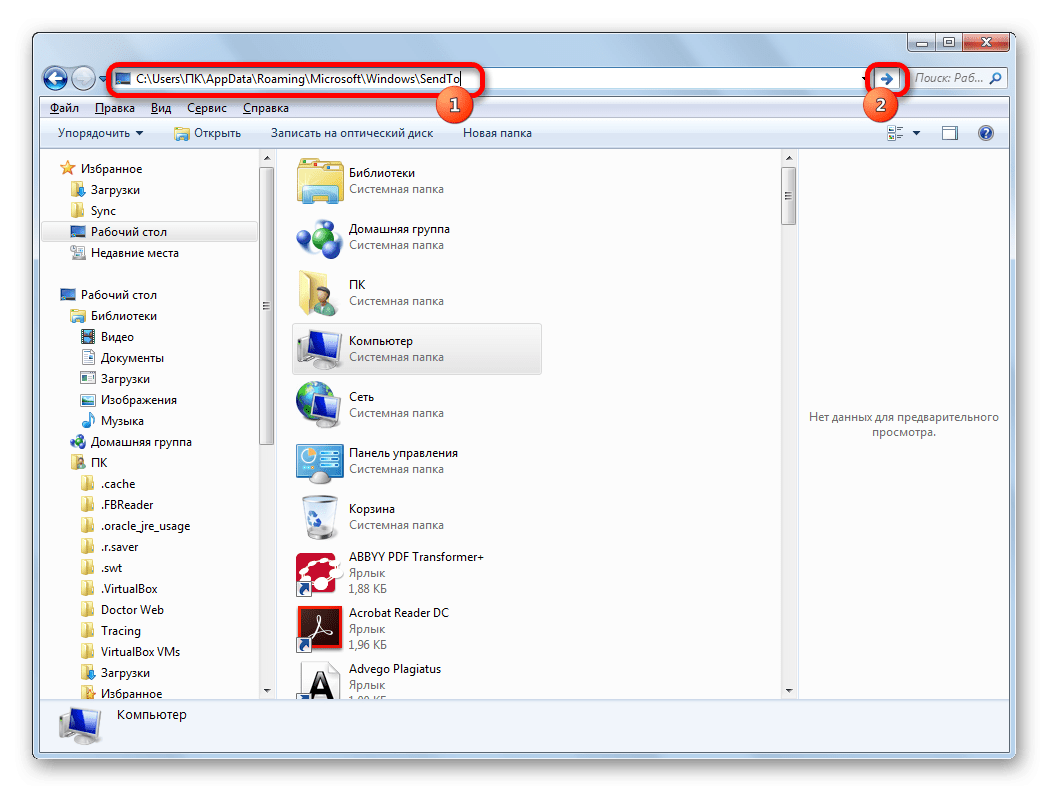Click the Back navigation arrow
Screen dimensions: 1049x792
coord(56,79)
